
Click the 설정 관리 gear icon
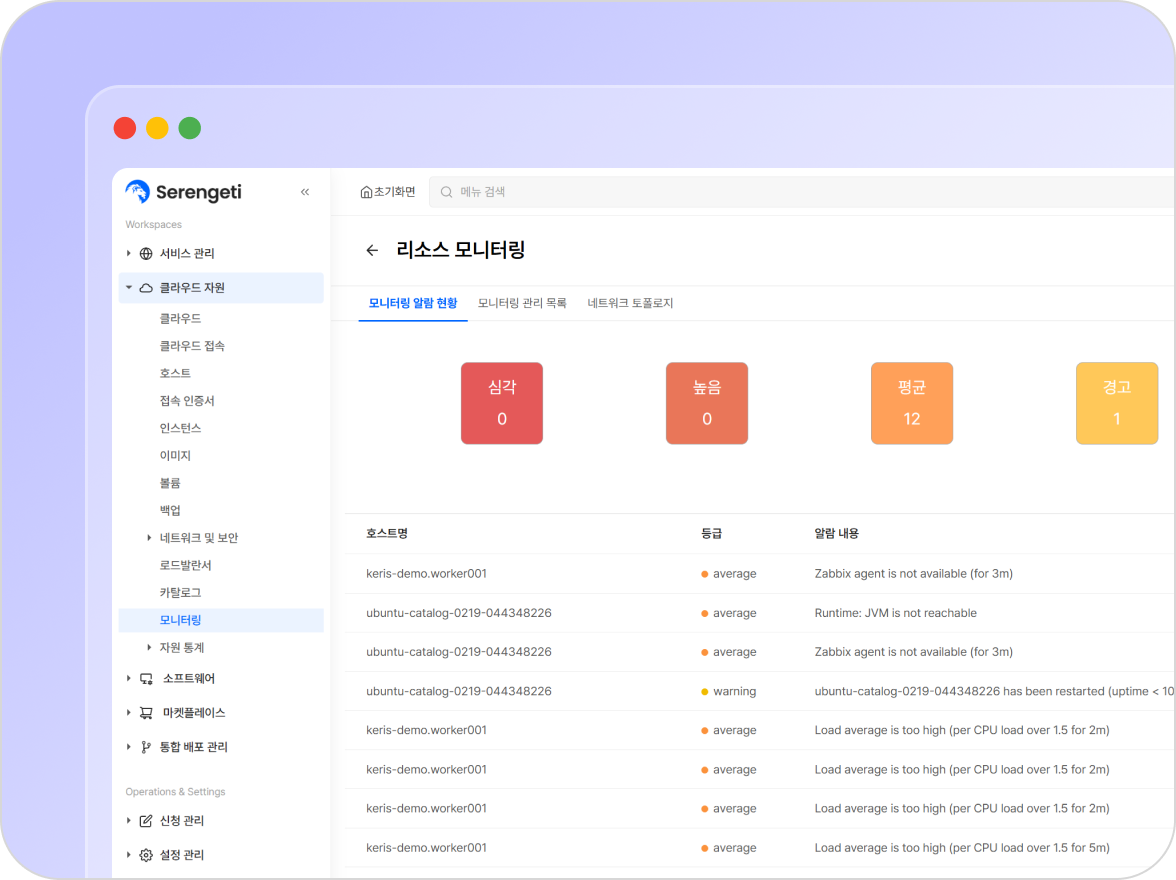click(146, 855)
